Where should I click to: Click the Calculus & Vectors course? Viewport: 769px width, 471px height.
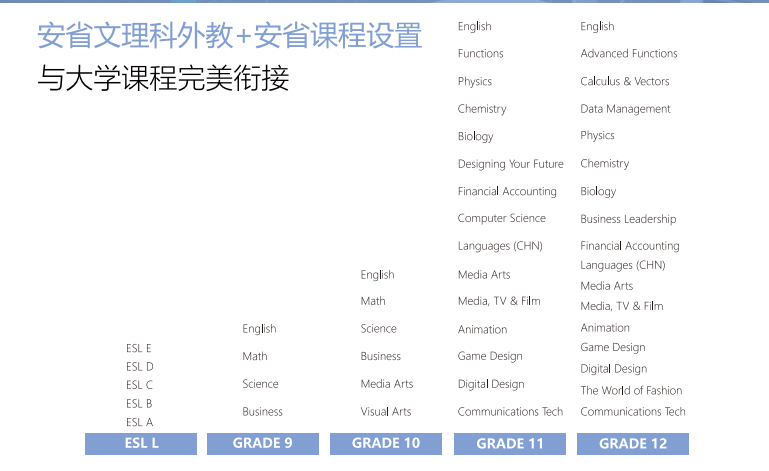[x=625, y=81]
